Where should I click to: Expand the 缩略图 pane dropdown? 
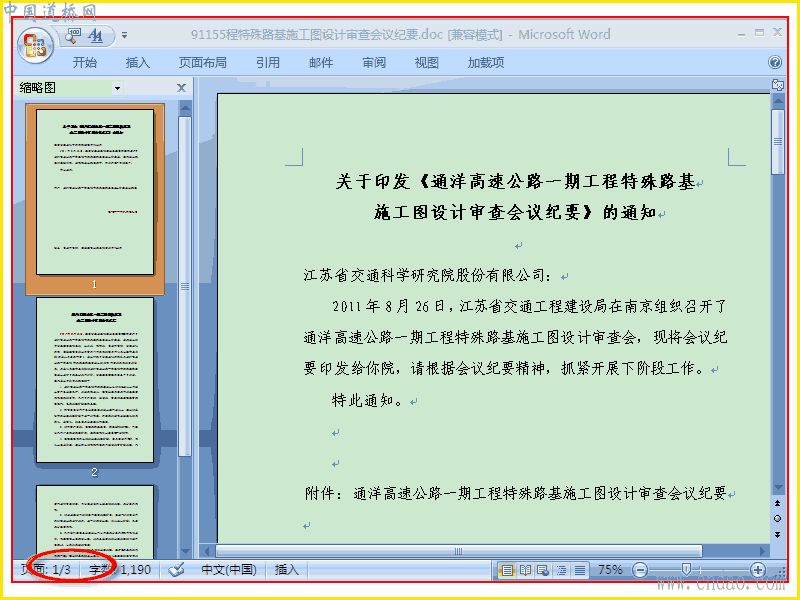point(117,88)
